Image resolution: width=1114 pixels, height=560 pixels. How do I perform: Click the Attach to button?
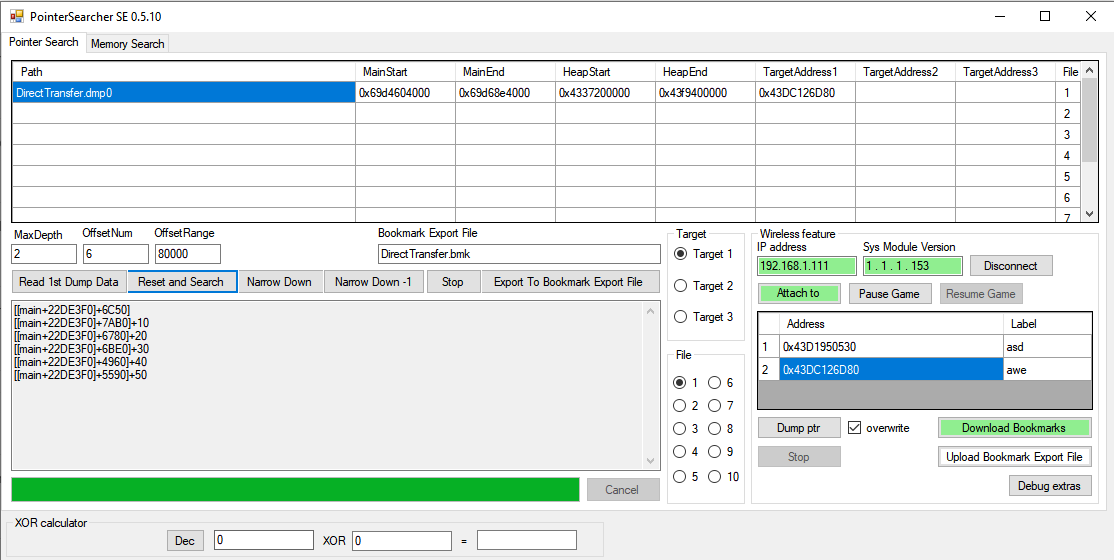point(799,294)
